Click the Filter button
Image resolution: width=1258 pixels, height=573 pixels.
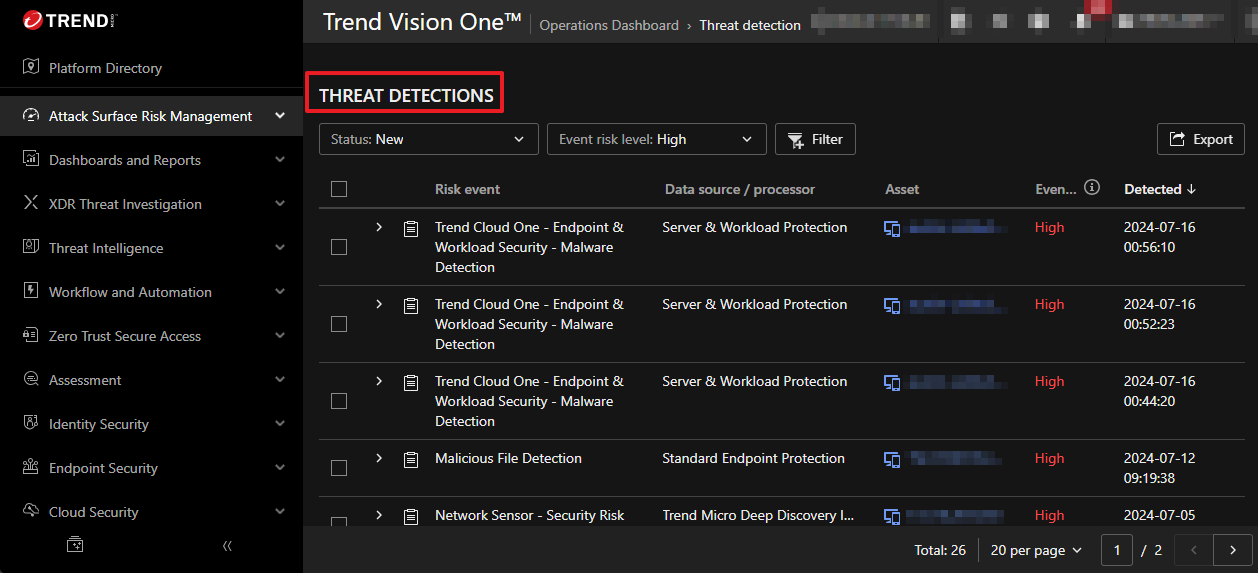tap(815, 139)
